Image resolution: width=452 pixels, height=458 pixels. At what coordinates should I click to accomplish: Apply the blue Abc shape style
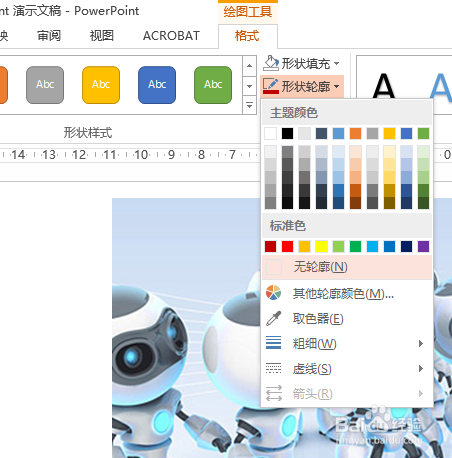pyautogui.click(x=157, y=85)
